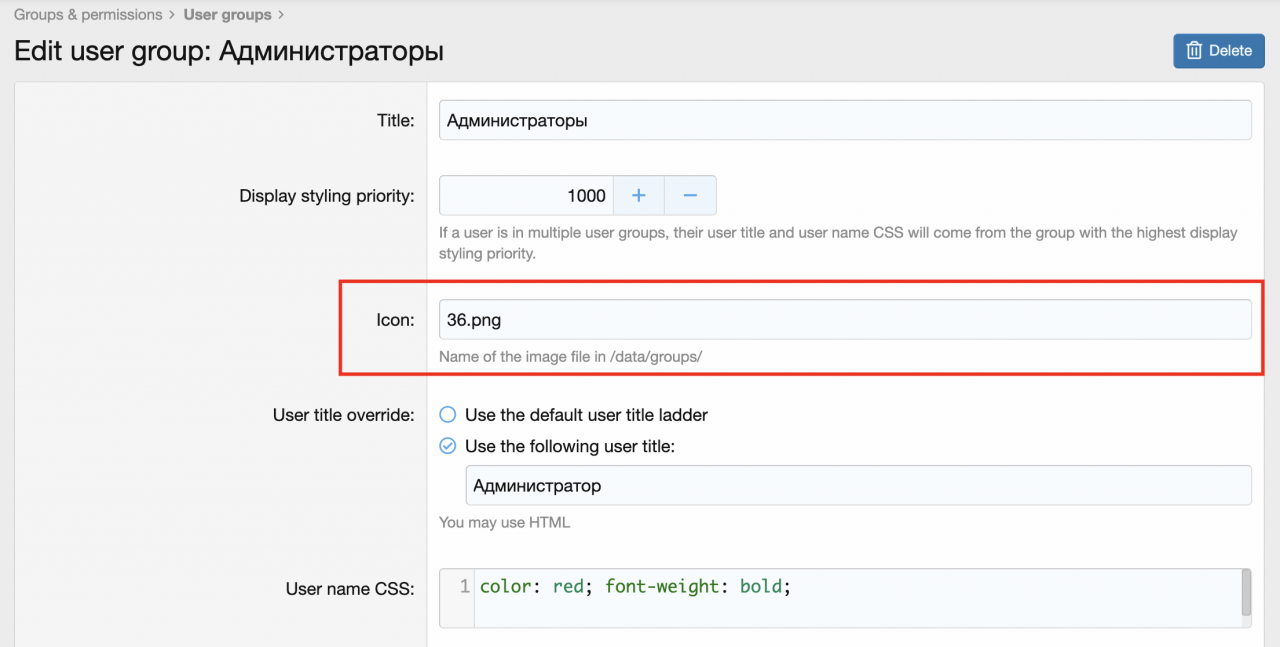Click the 'Edit user group' page heading
The height and width of the screenshot is (647, 1280).
pyautogui.click(x=229, y=51)
